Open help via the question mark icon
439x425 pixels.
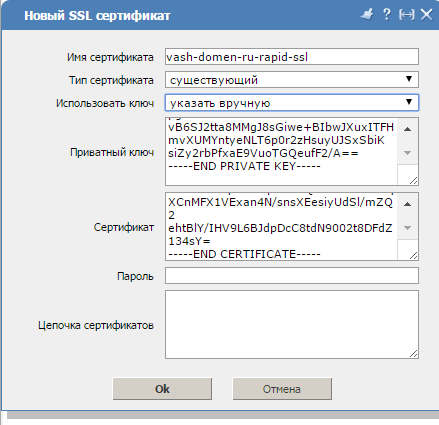(x=387, y=14)
